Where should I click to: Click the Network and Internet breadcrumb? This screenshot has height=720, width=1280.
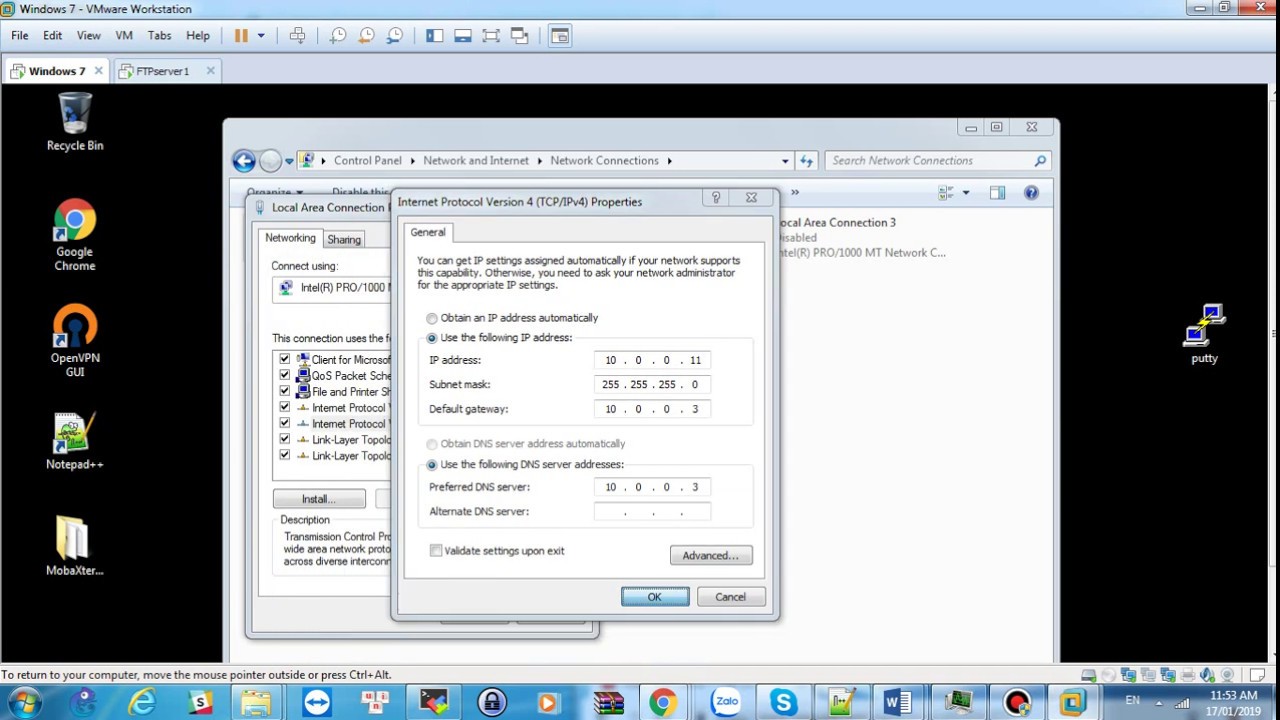tap(476, 160)
